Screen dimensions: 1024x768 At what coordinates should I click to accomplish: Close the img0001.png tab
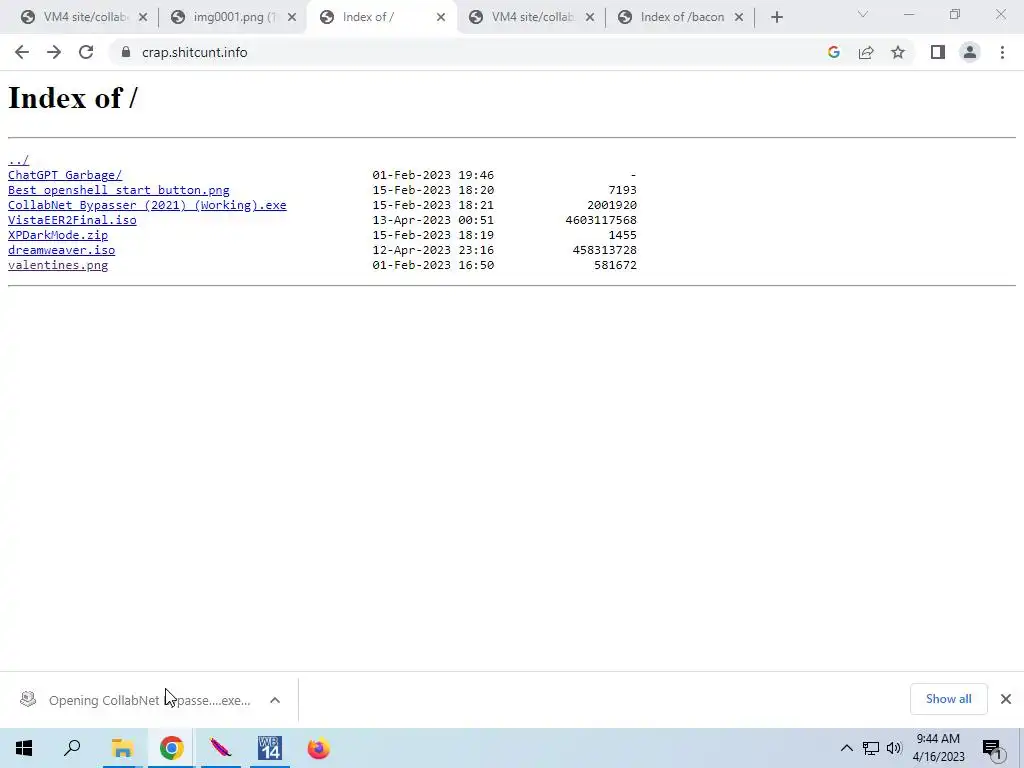292,18
